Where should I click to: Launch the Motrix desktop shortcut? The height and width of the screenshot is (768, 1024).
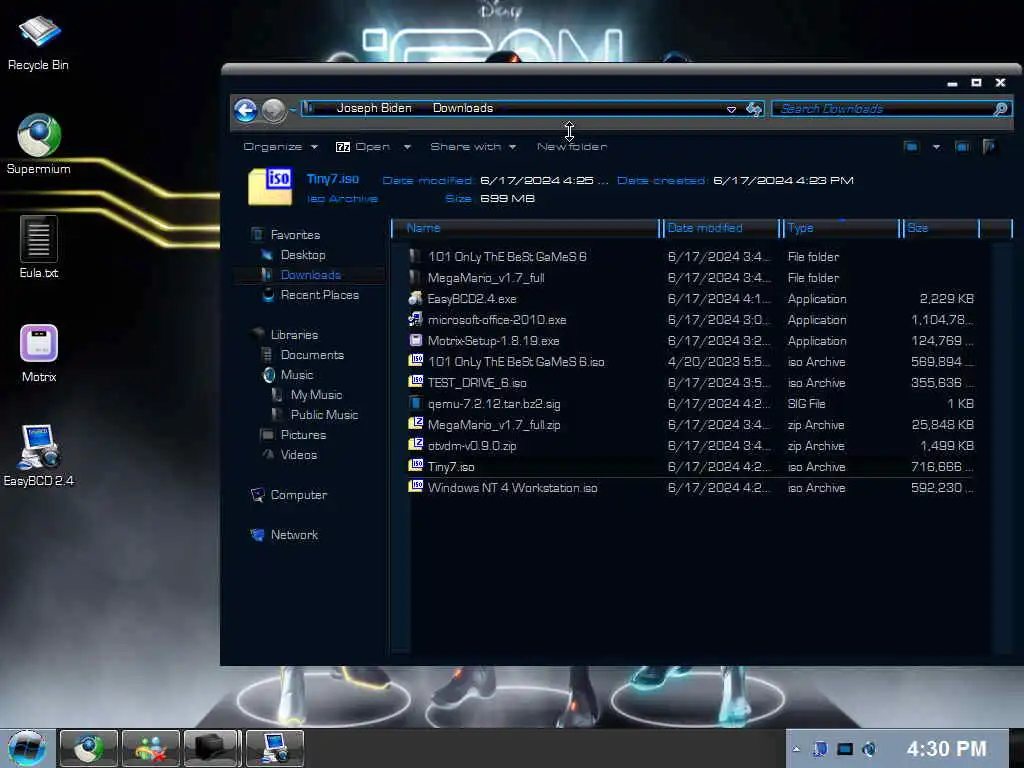[39, 353]
